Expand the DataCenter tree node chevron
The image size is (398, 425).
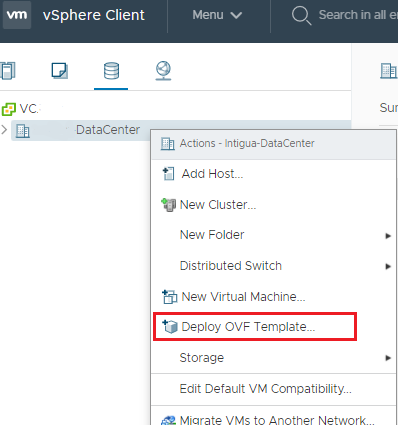point(4,130)
